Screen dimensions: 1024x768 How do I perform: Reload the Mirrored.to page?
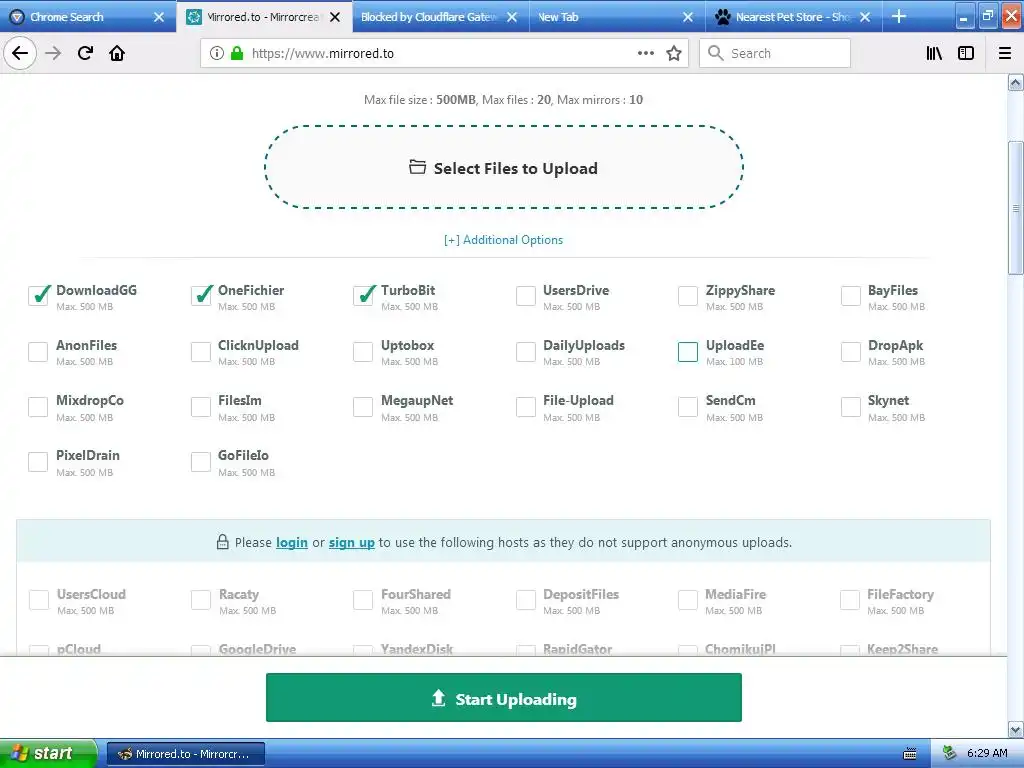[85, 53]
